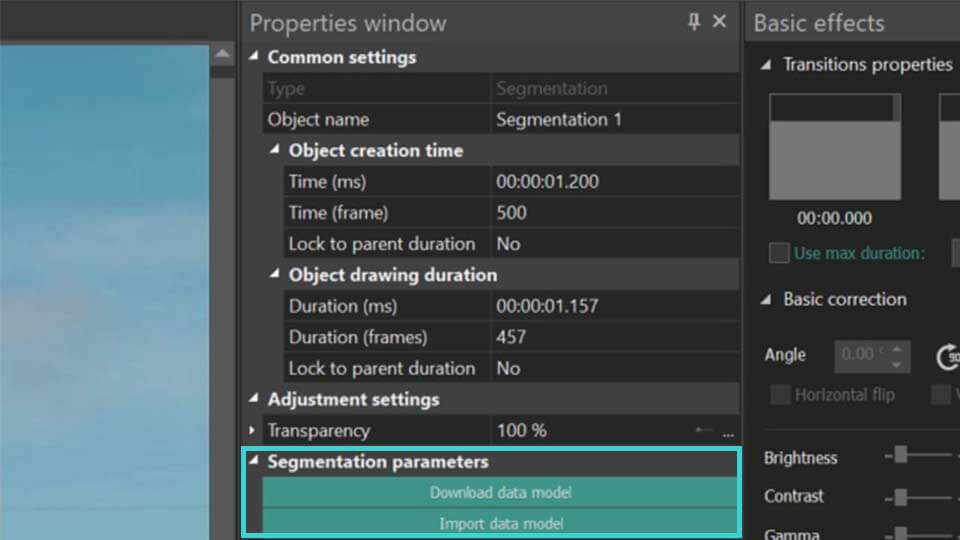Click the Transparency arrow slider icon

coord(704,430)
